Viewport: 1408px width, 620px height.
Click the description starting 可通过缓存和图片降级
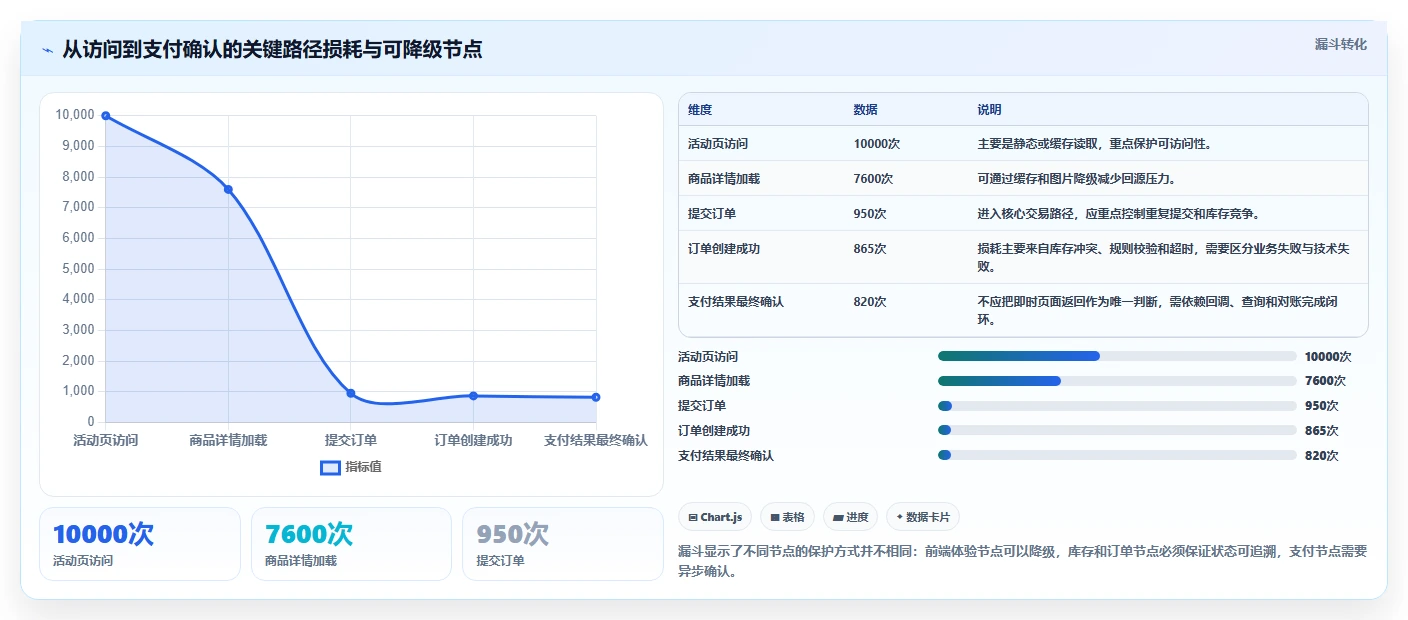coord(1076,179)
